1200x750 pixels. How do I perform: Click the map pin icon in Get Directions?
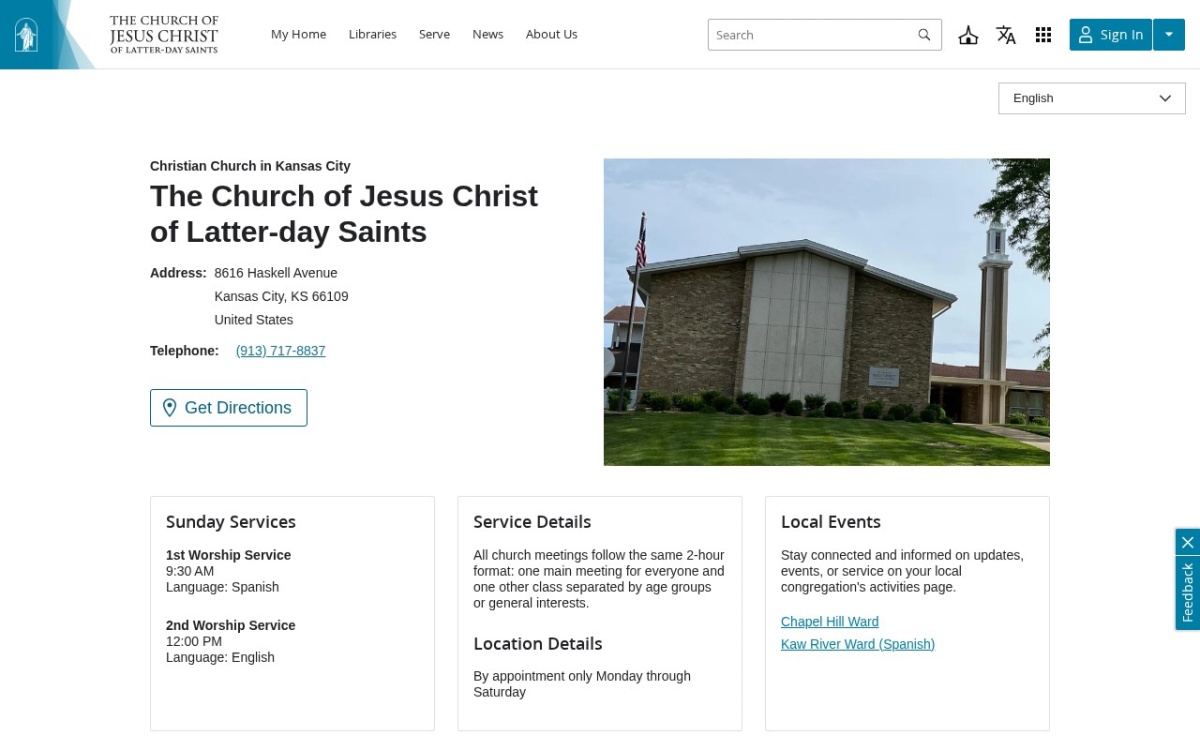169,408
